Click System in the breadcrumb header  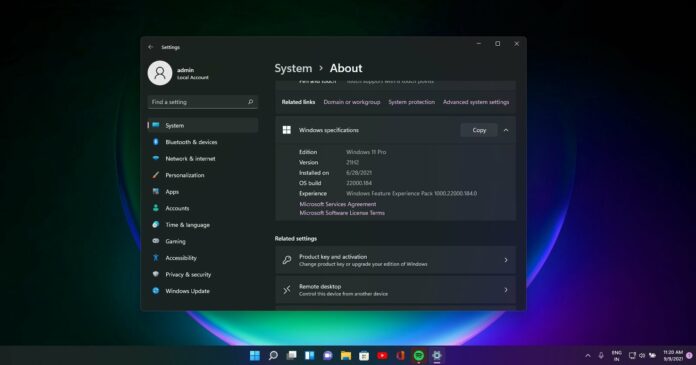click(x=293, y=68)
